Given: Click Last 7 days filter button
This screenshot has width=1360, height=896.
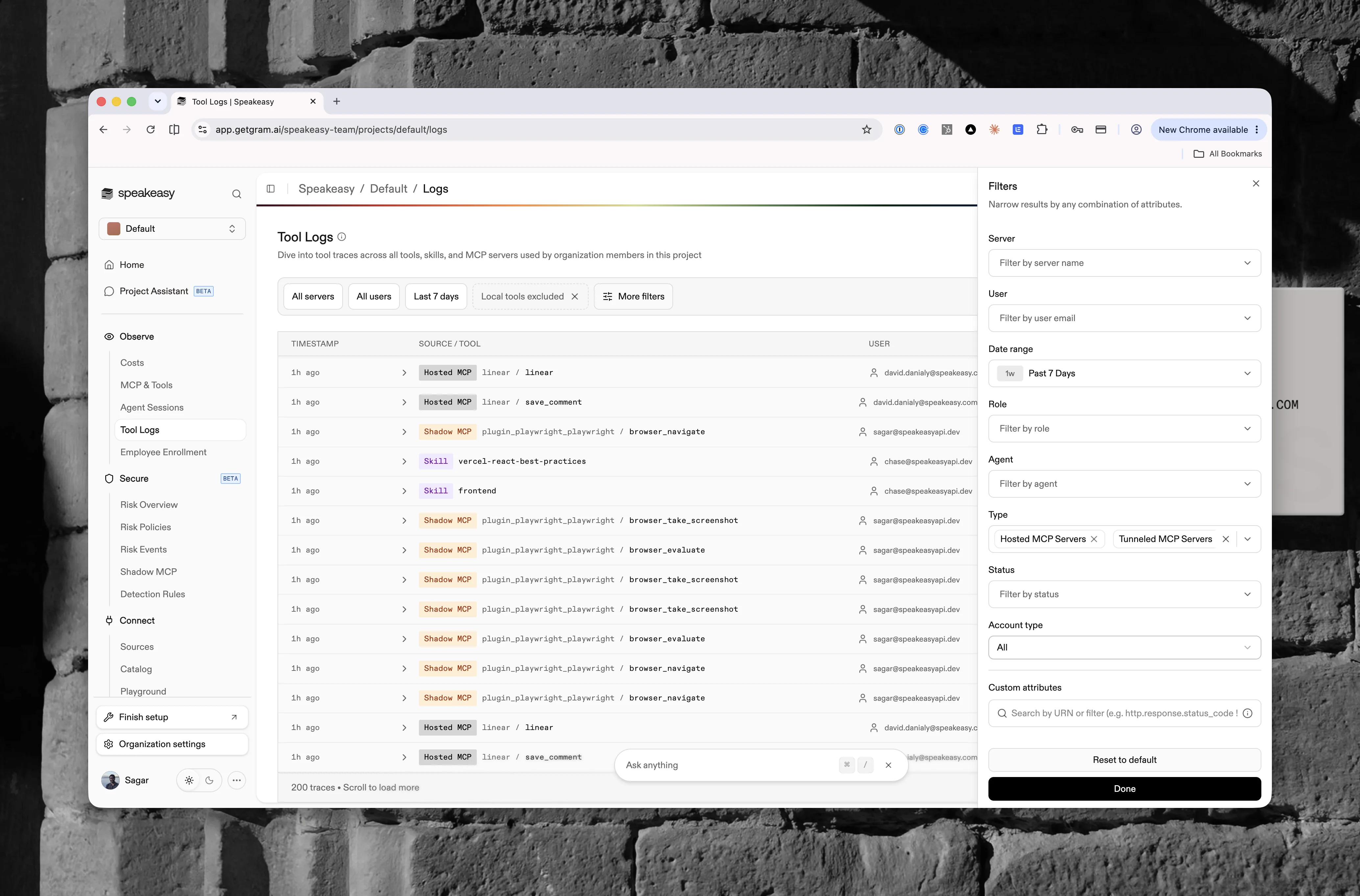Looking at the screenshot, I should (x=436, y=296).
